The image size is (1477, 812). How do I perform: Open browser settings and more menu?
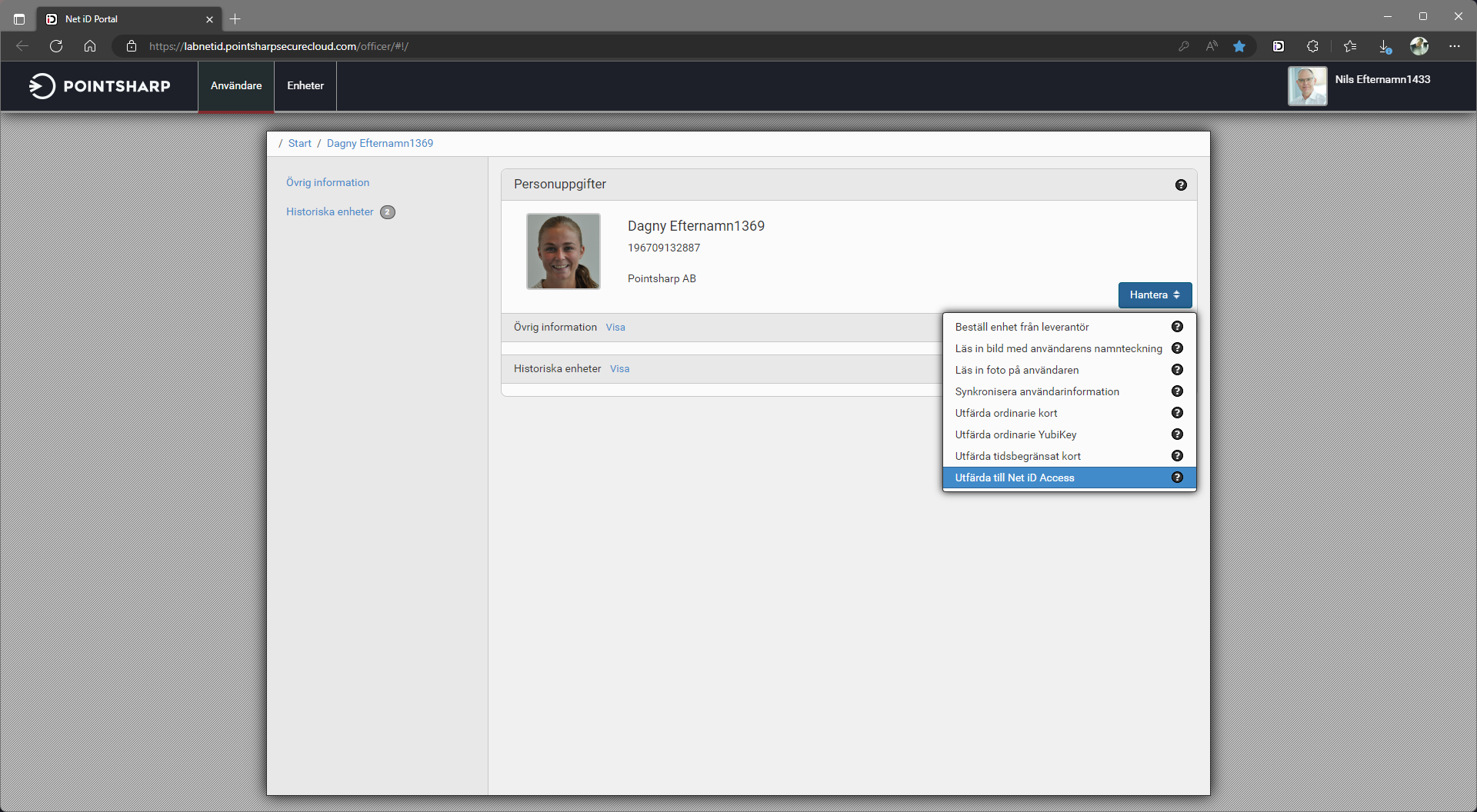[x=1455, y=46]
